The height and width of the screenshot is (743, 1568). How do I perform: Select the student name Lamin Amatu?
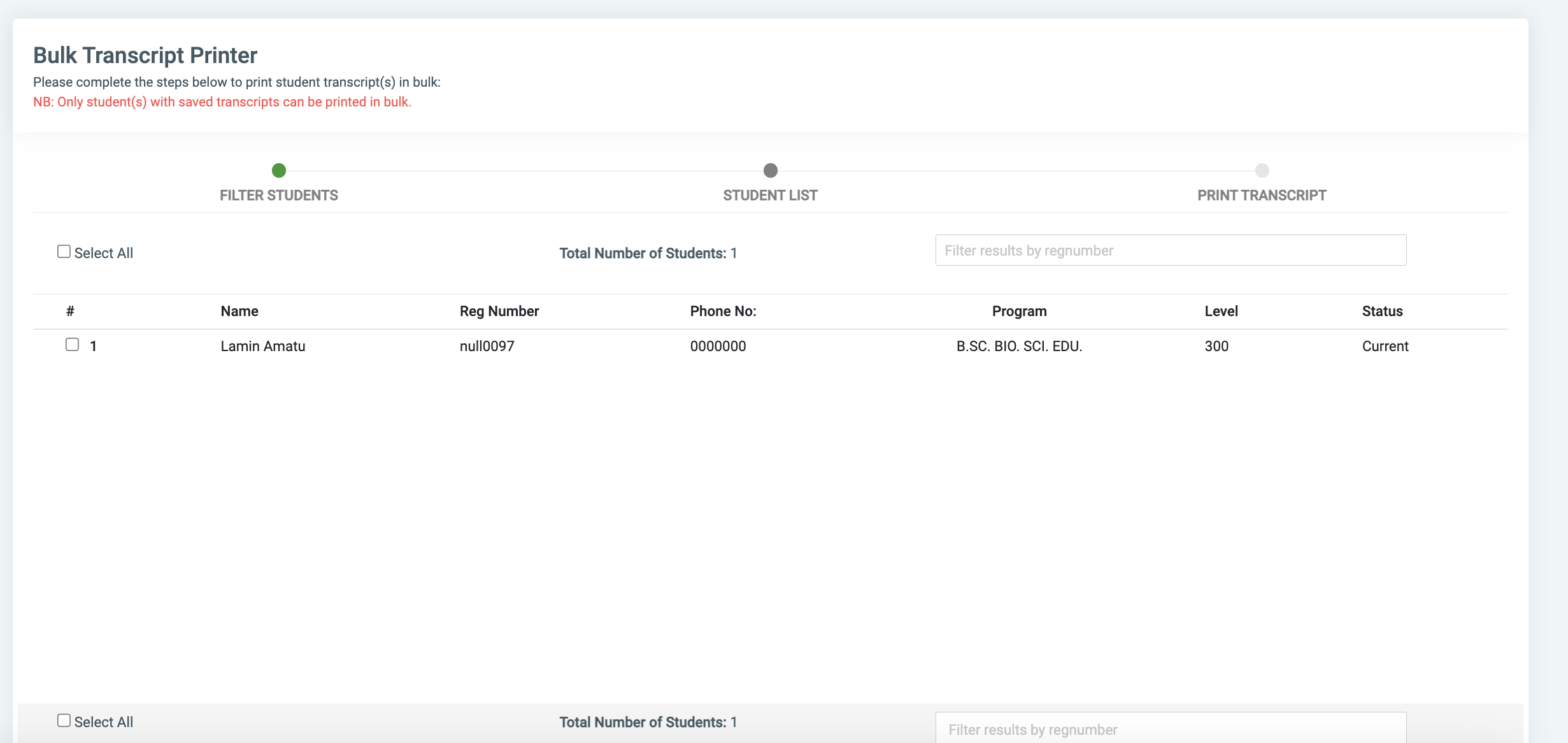tap(263, 346)
